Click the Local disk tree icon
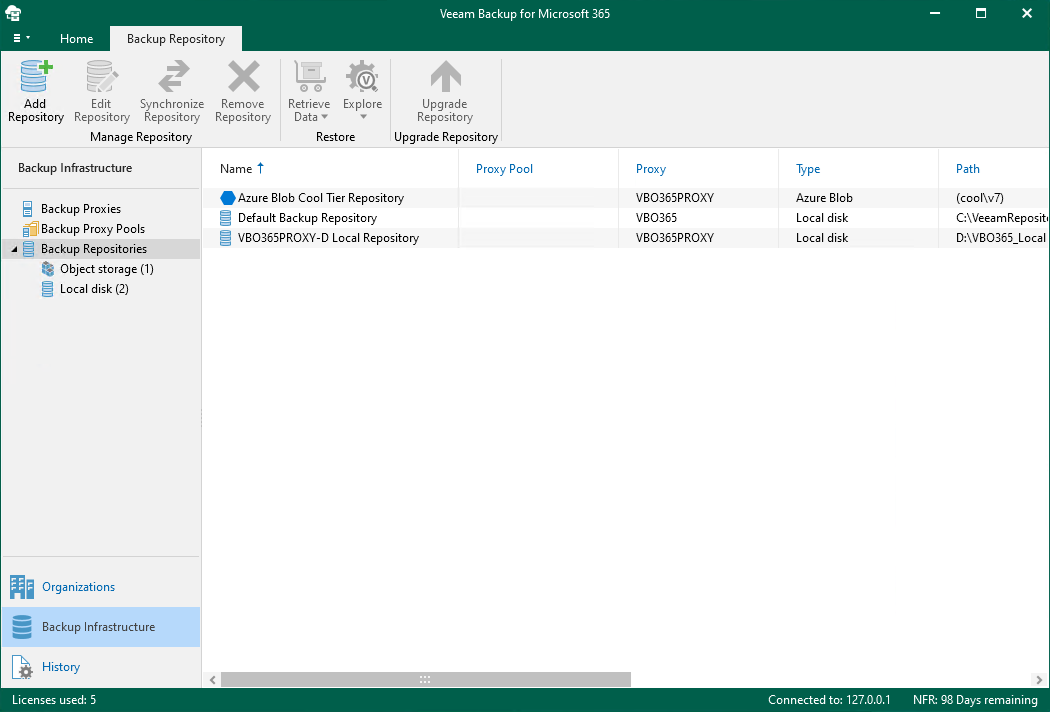The width and height of the screenshot is (1050, 712). (47, 289)
